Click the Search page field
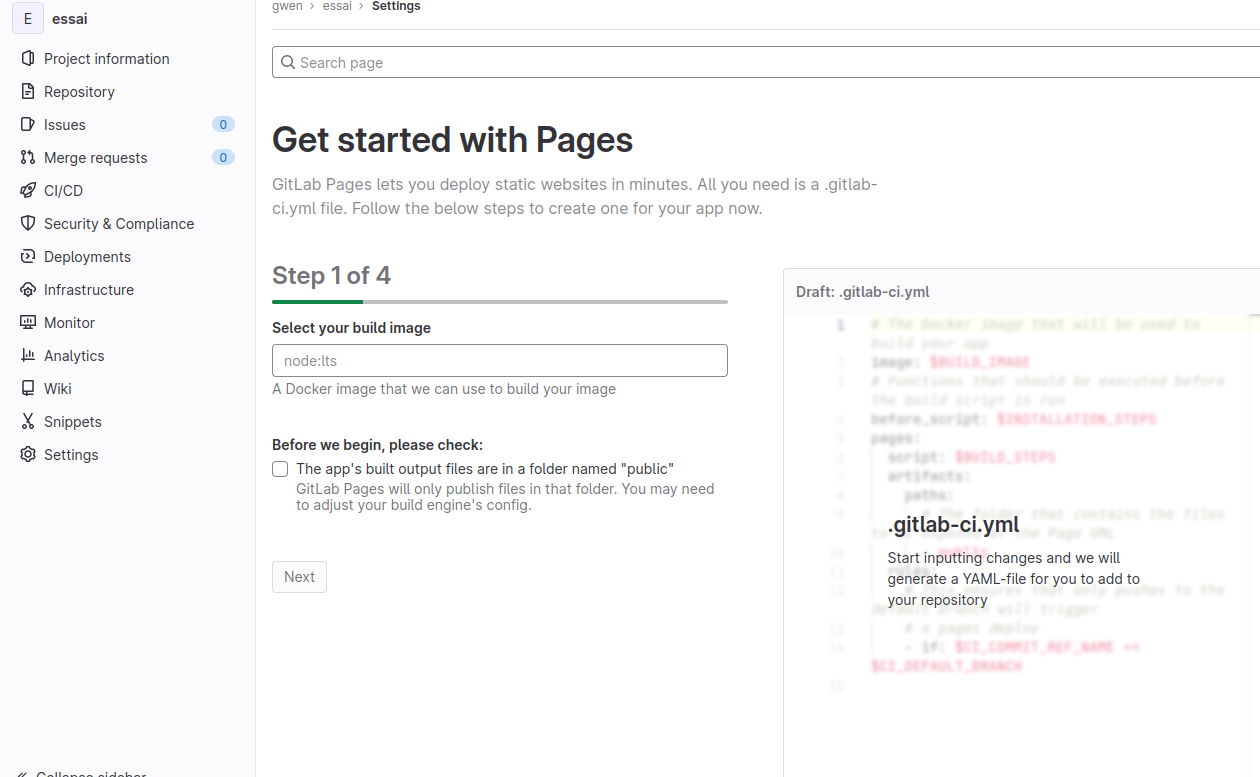This screenshot has width=1260, height=777. coord(765,63)
